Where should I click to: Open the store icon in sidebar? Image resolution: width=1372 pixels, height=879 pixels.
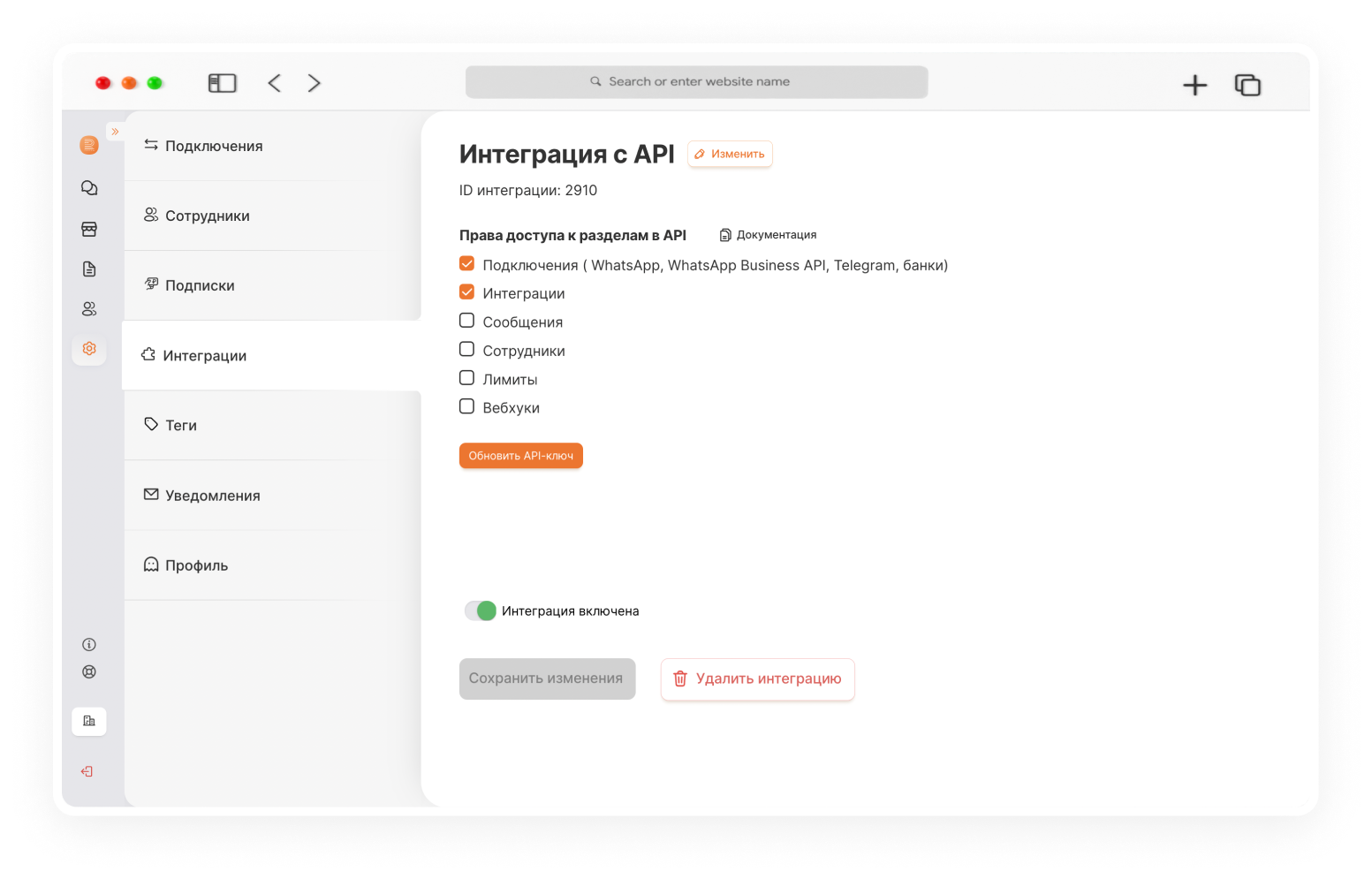coord(89,229)
